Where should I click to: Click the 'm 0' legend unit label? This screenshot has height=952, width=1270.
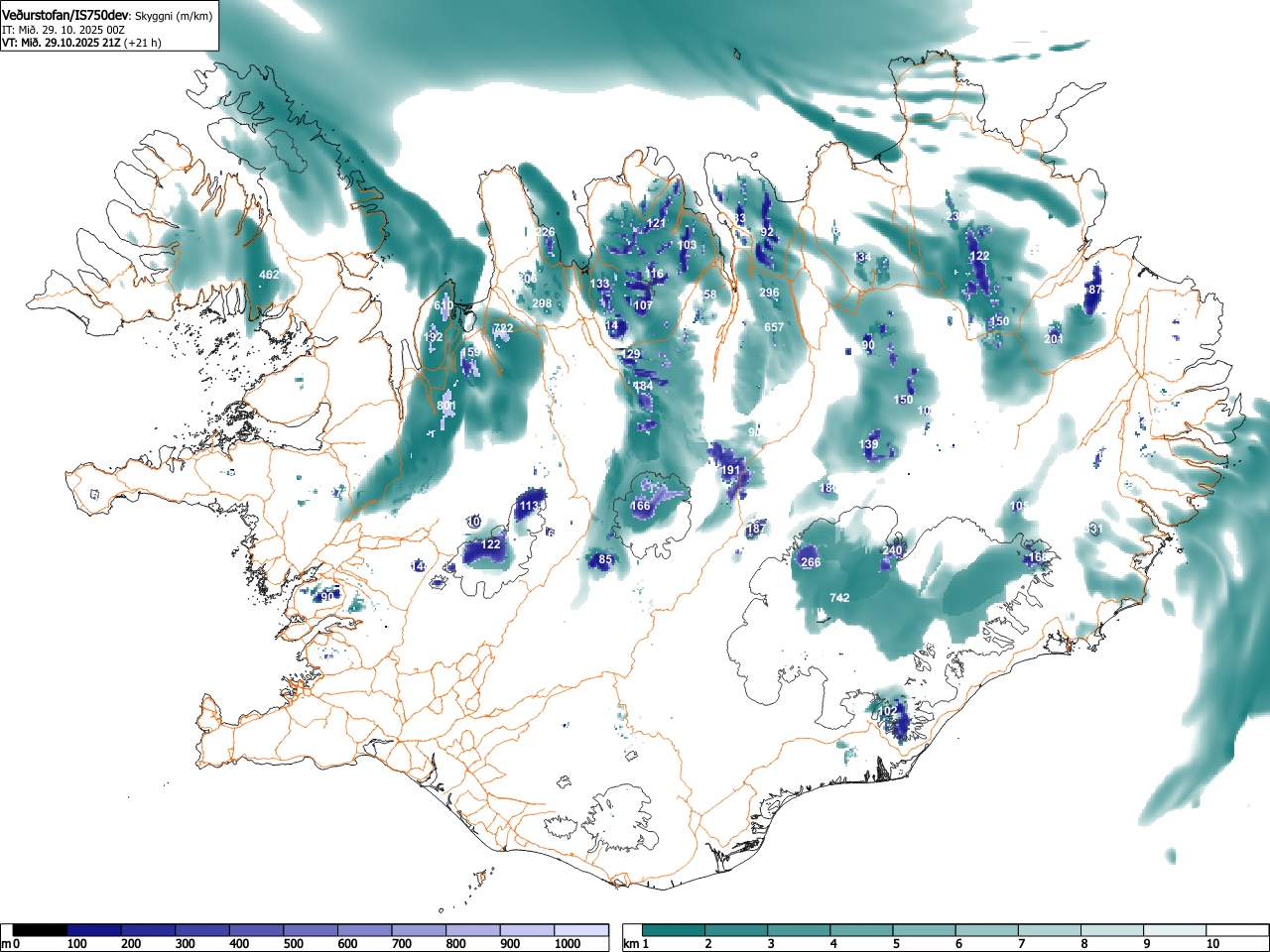point(11,944)
